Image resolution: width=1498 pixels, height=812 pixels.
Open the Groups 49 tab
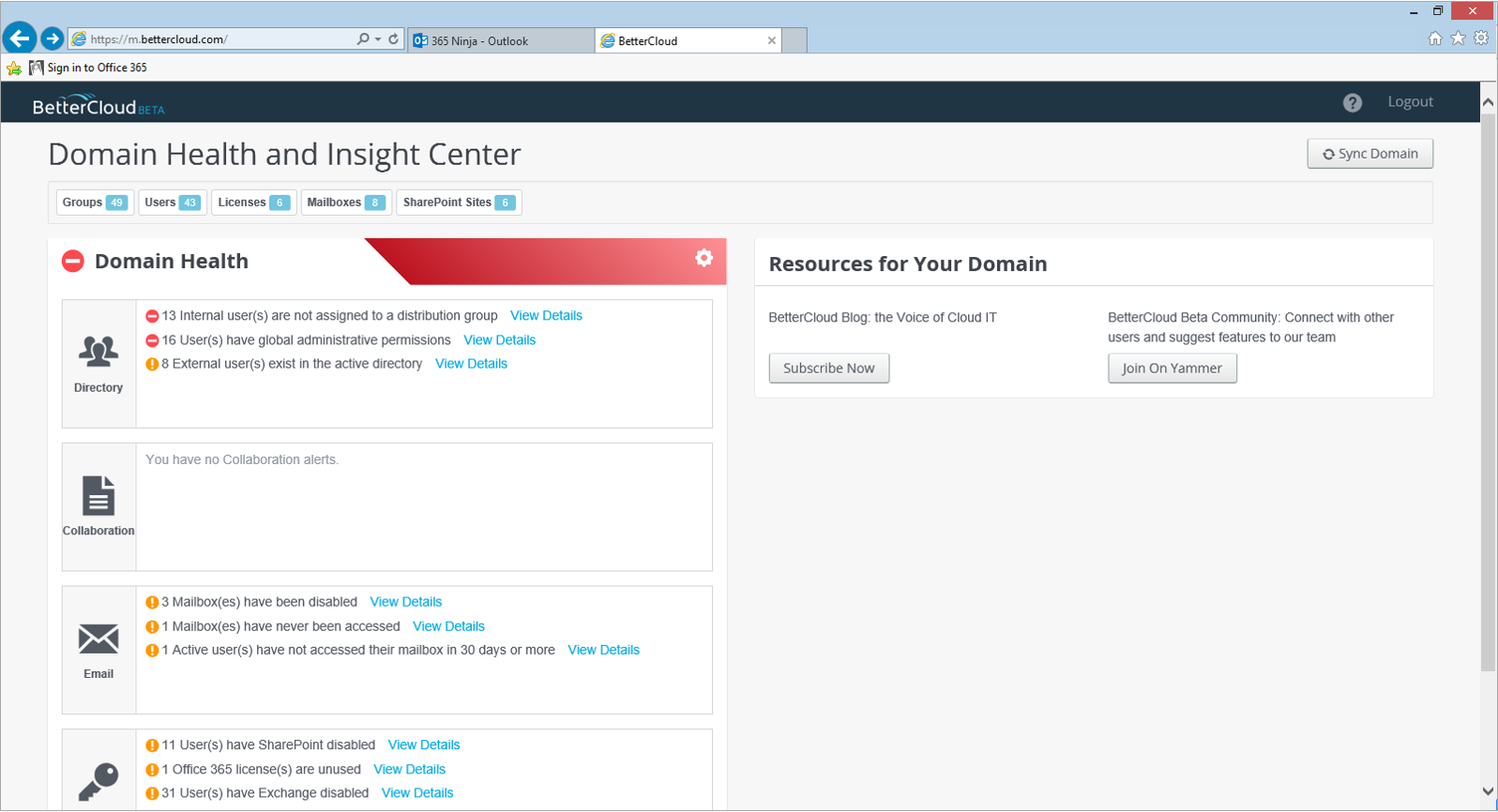coord(94,203)
